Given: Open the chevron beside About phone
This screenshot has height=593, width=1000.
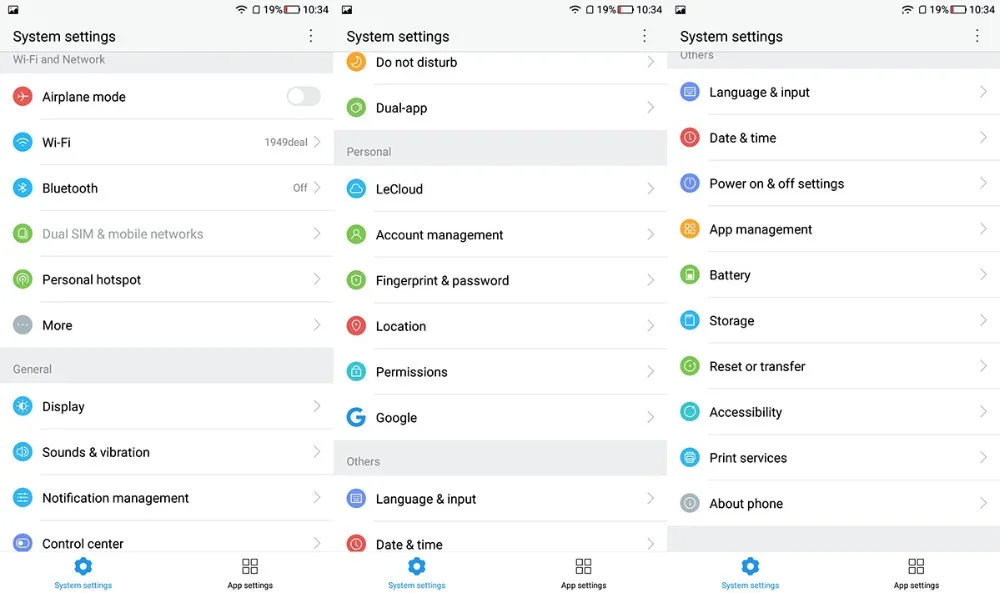Looking at the screenshot, I should [x=983, y=503].
